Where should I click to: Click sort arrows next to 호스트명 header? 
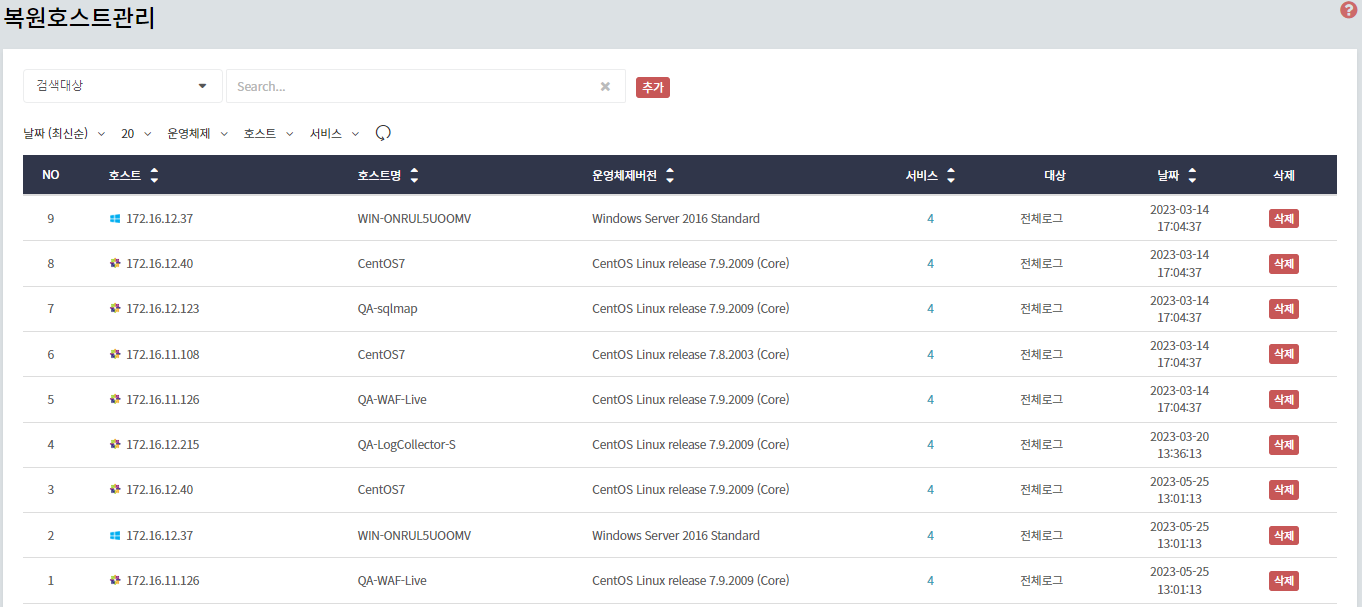point(414,176)
